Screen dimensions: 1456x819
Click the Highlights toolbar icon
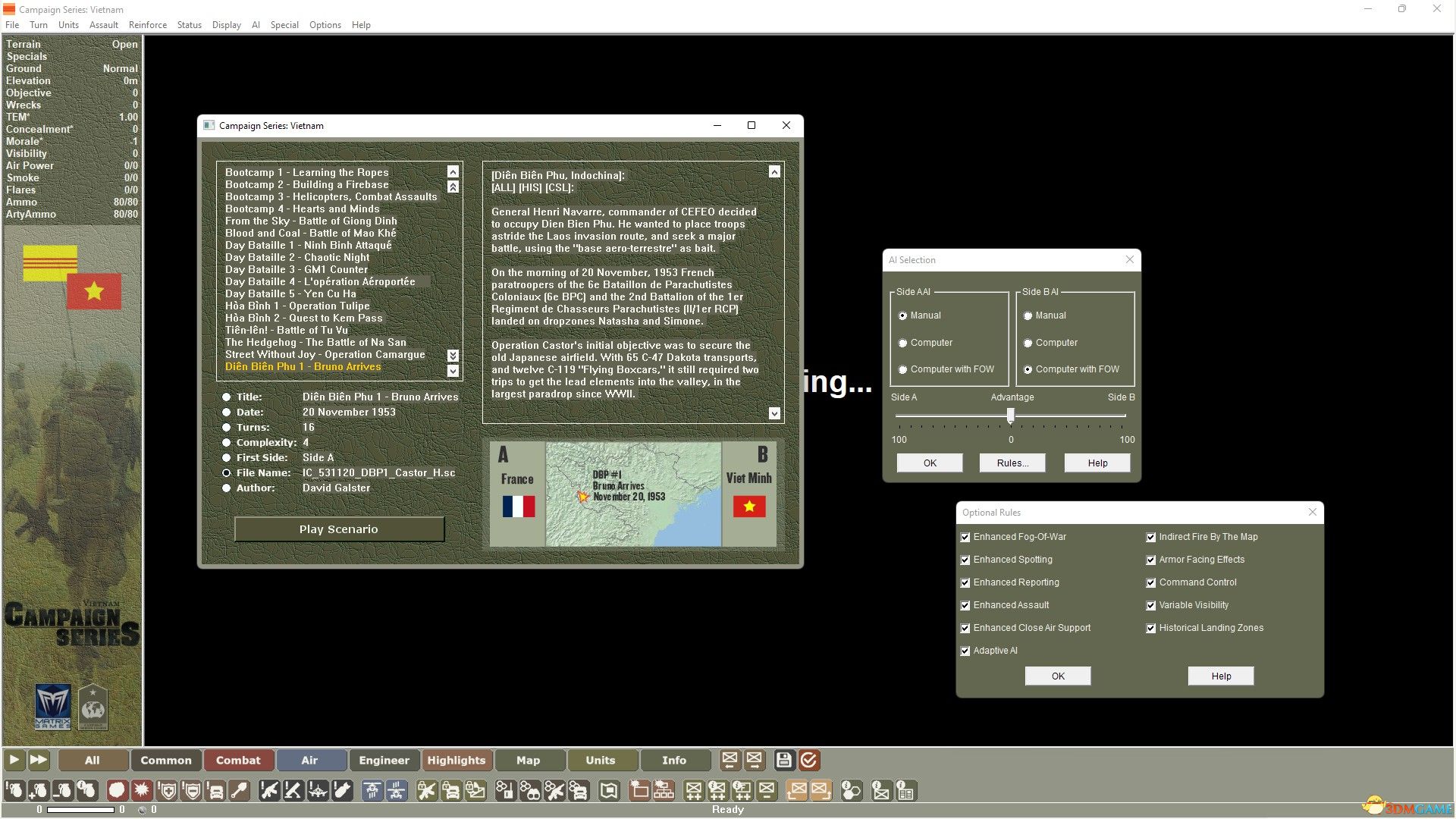click(455, 760)
